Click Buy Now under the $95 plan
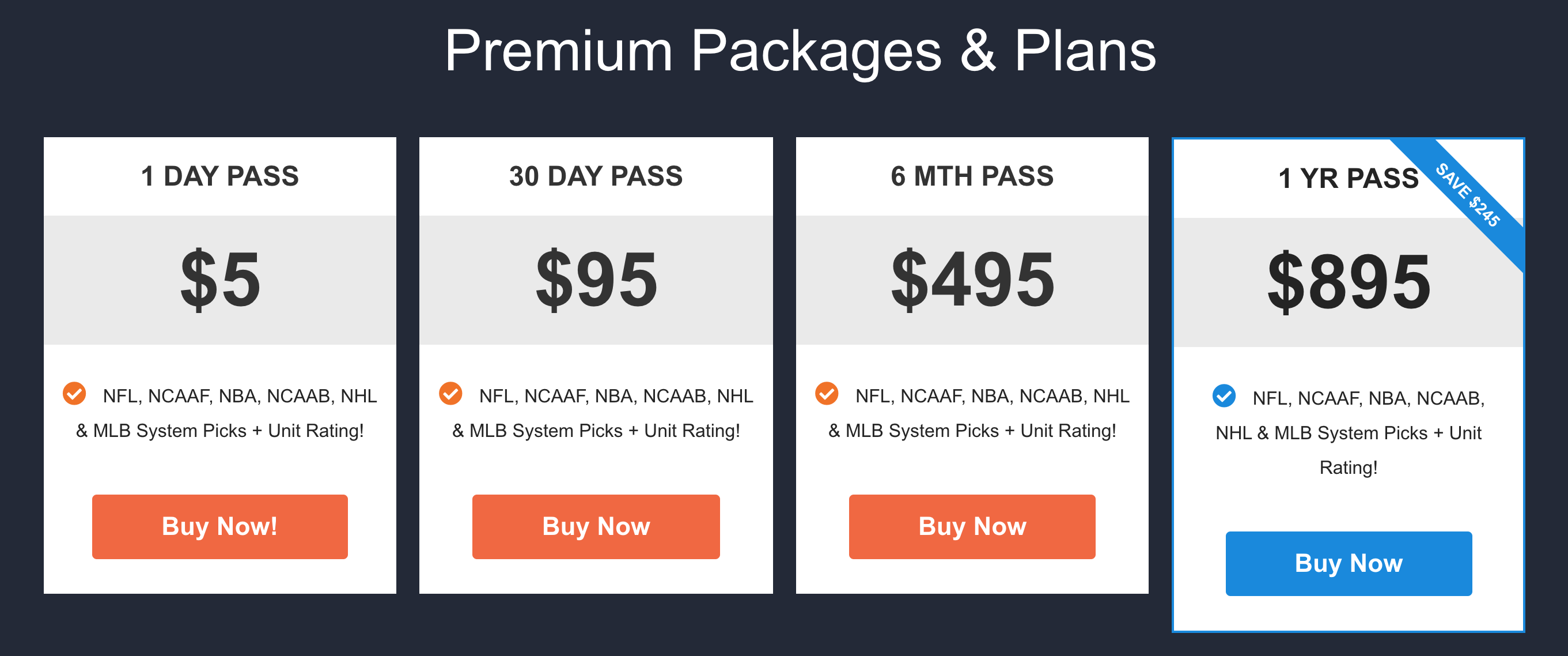Viewport: 1568px width, 656px height. (596, 527)
